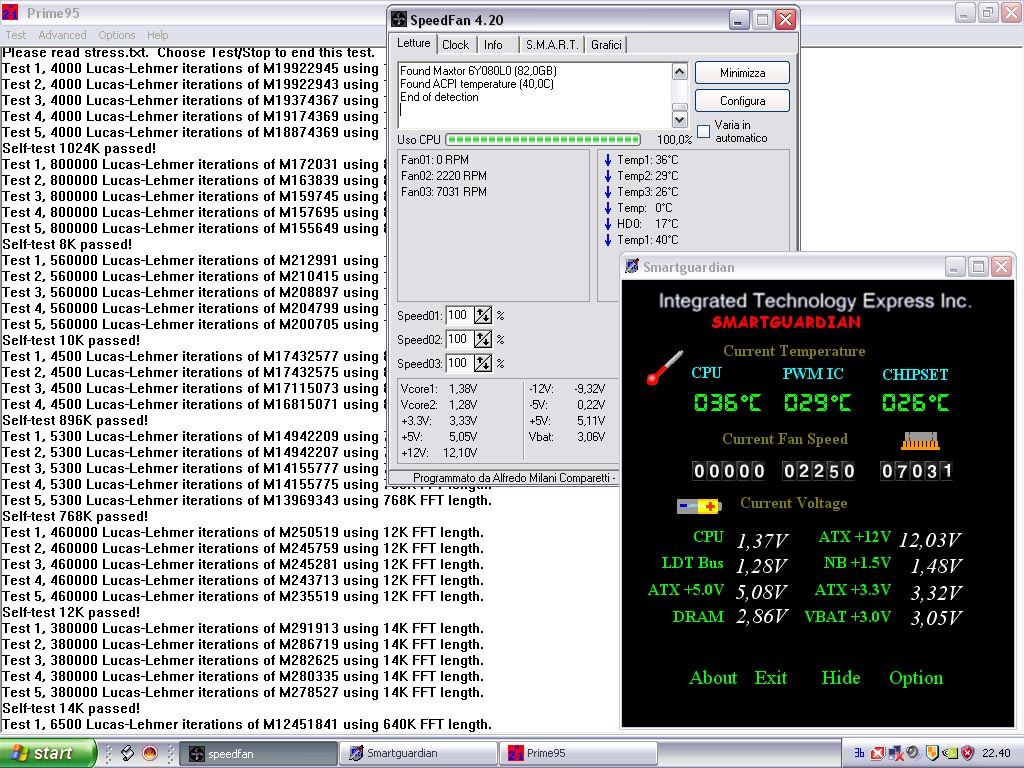
Task: Click the Speed02 spinner arrows
Action: click(x=483, y=340)
